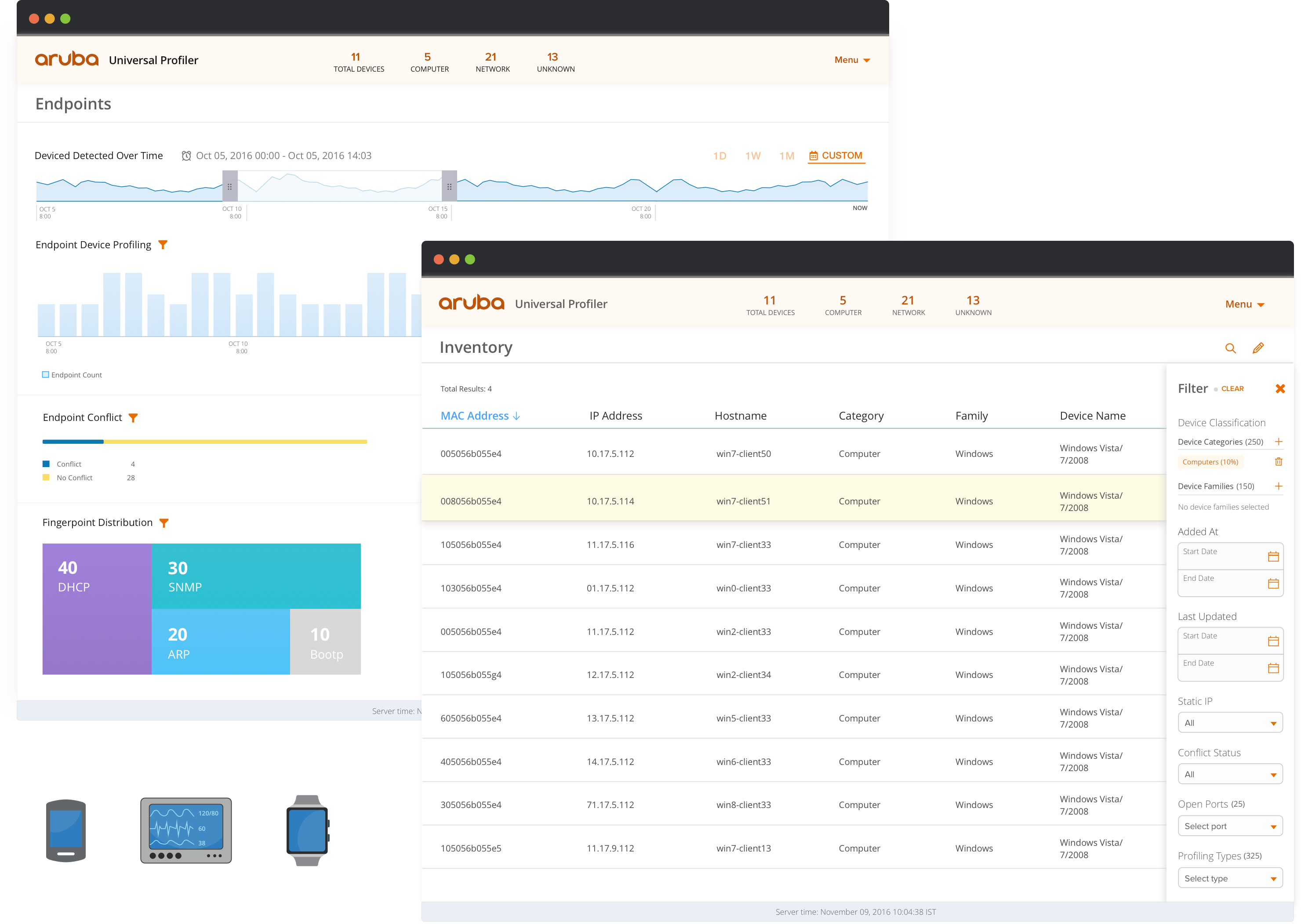Screen dimensions: 1301x924
Task: Click the left handle of the timeline range
Action: click(x=230, y=186)
